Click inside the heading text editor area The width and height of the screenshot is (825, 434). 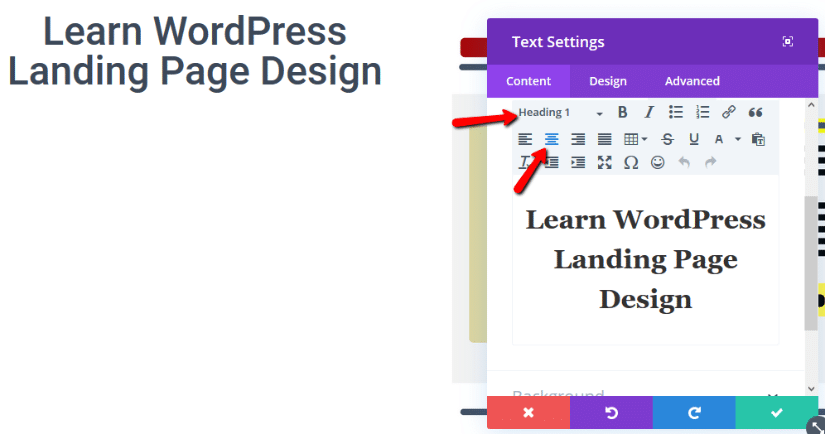pyautogui.click(x=646, y=260)
